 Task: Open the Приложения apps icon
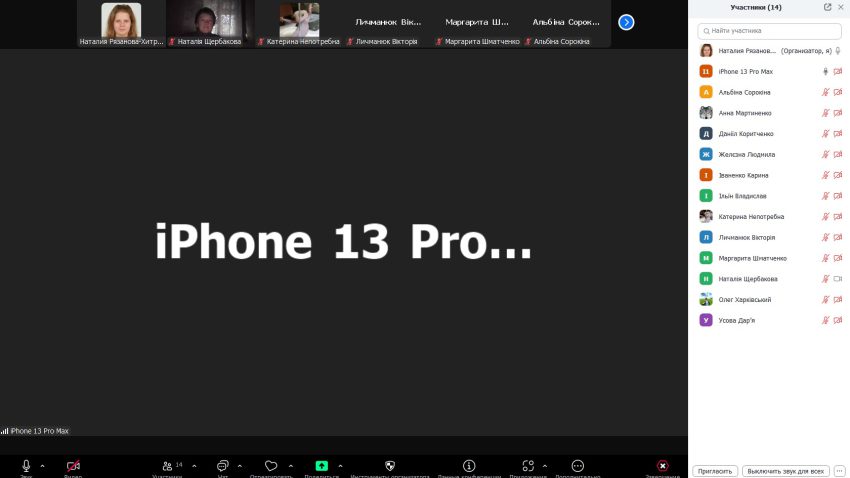click(x=528, y=466)
